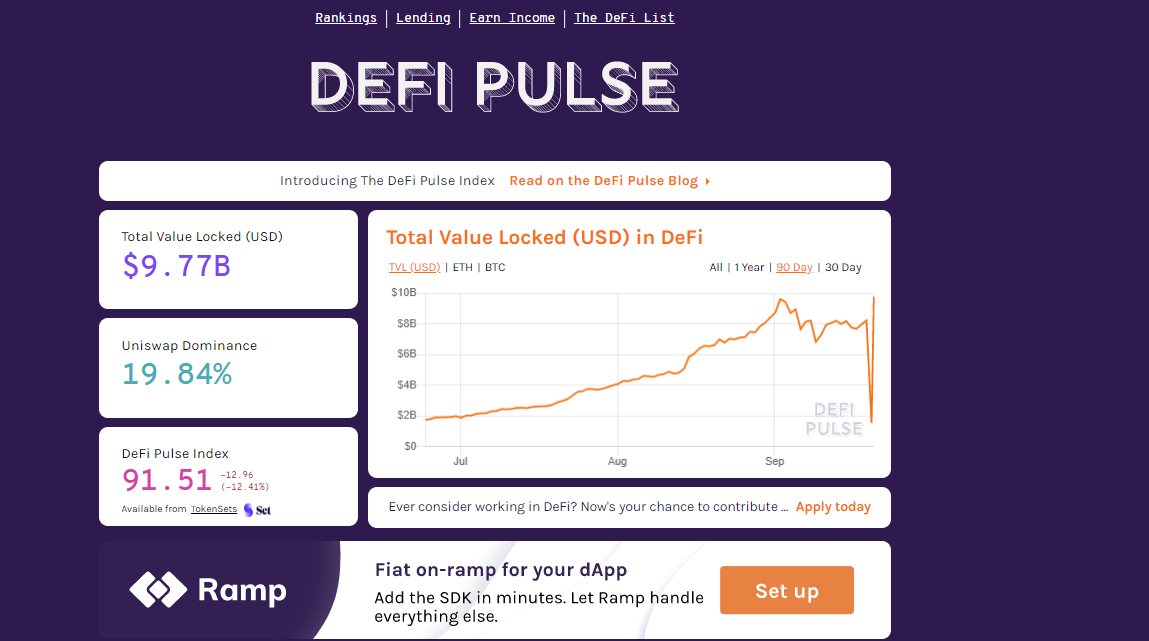Click the Ramp diamond logo
Image resolution: width=1149 pixels, height=641 pixels.
pos(158,590)
